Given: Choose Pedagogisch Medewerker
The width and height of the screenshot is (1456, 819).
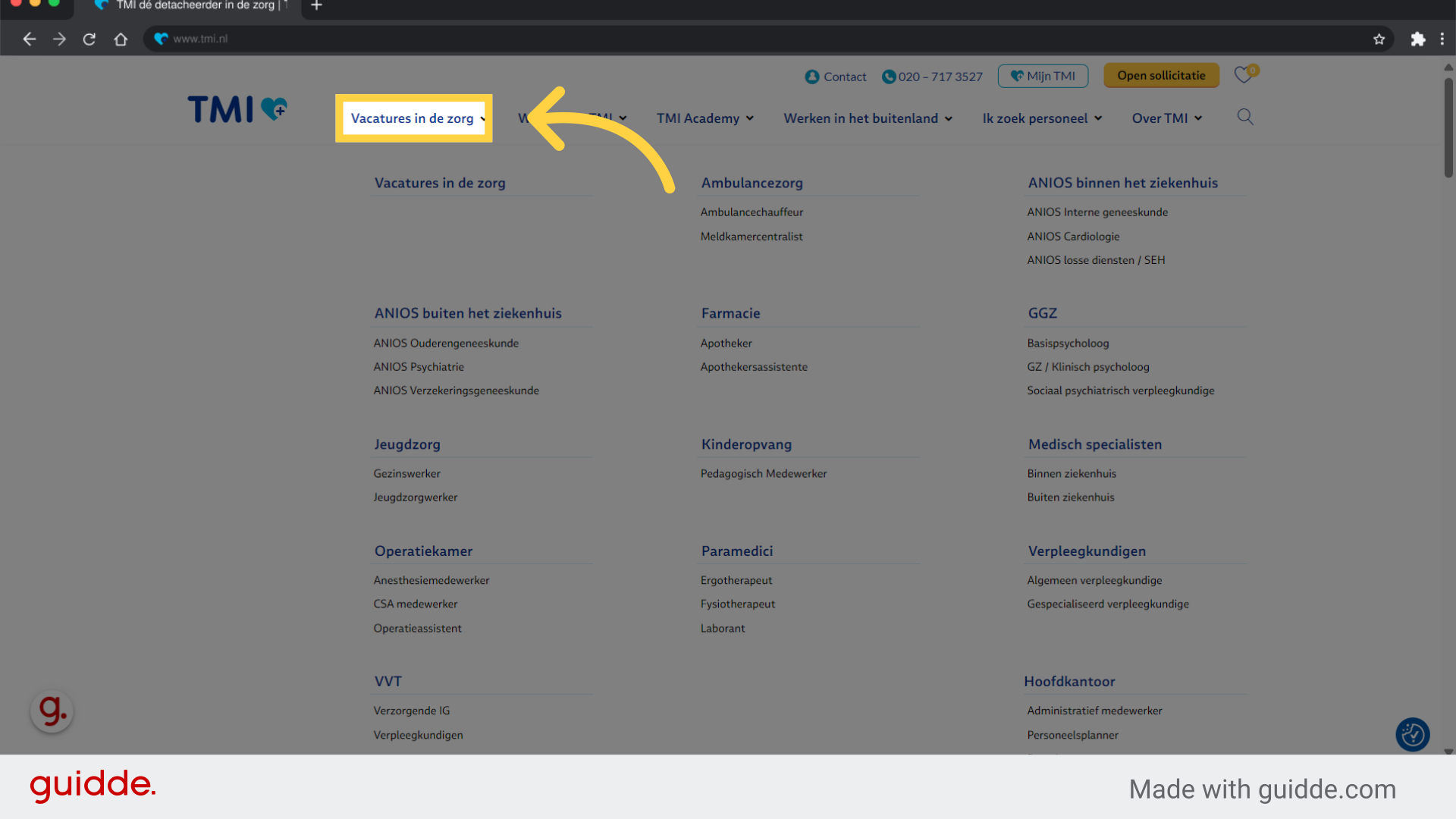Looking at the screenshot, I should pyautogui.click(x=764, y=474).
